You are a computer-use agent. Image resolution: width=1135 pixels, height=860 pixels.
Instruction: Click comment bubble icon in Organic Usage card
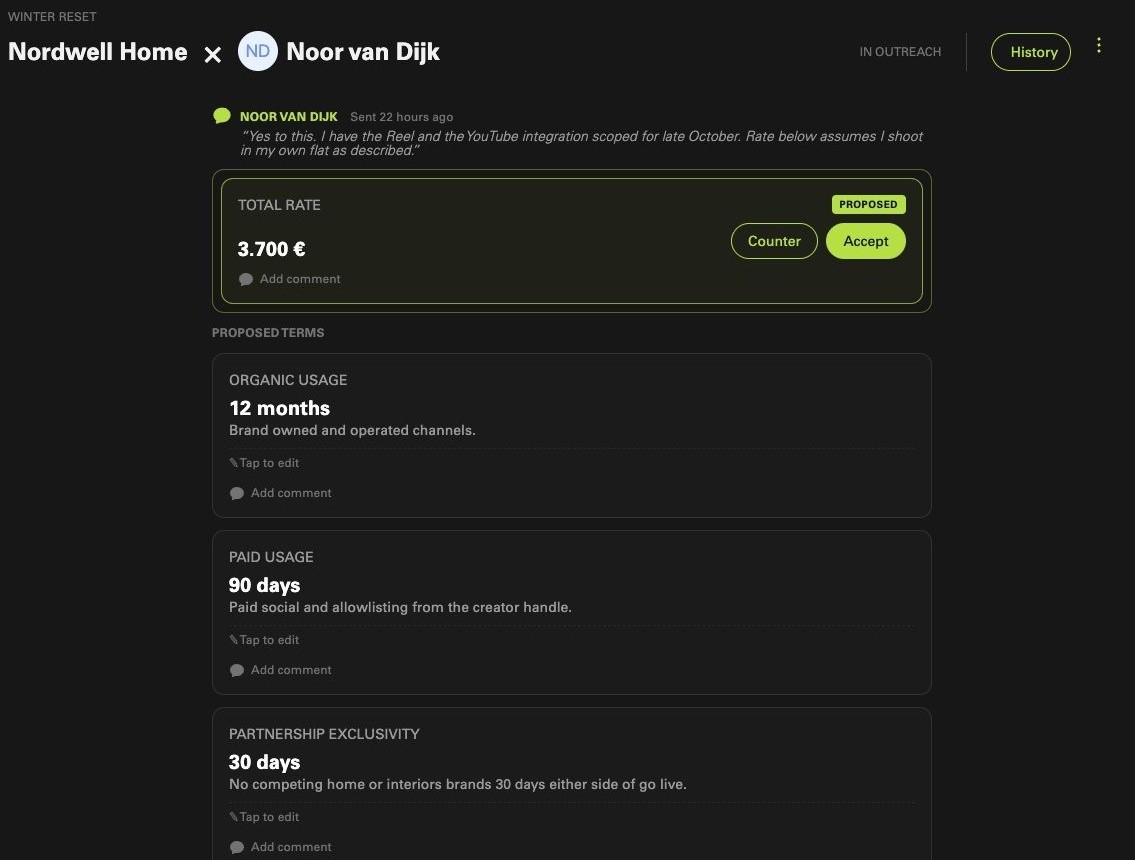237,494
